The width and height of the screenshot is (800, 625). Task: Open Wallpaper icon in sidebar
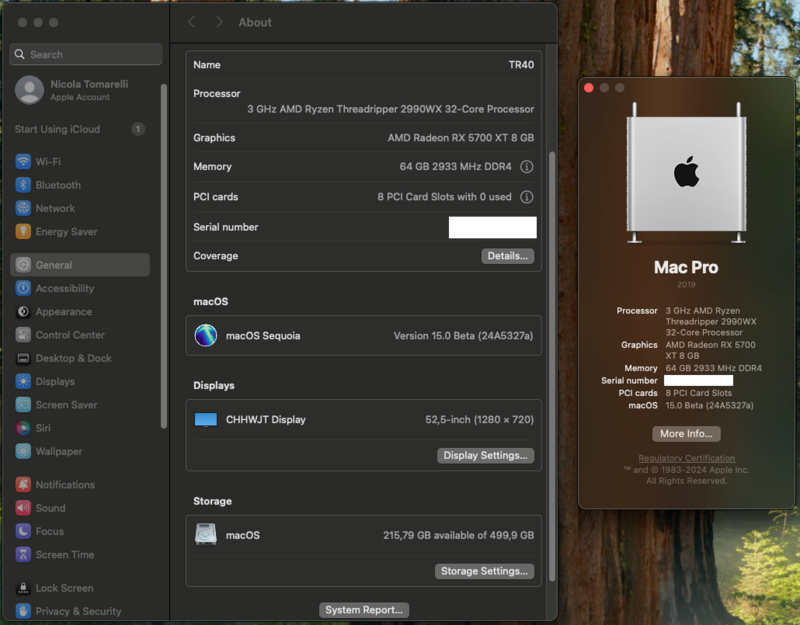point(23,452)
